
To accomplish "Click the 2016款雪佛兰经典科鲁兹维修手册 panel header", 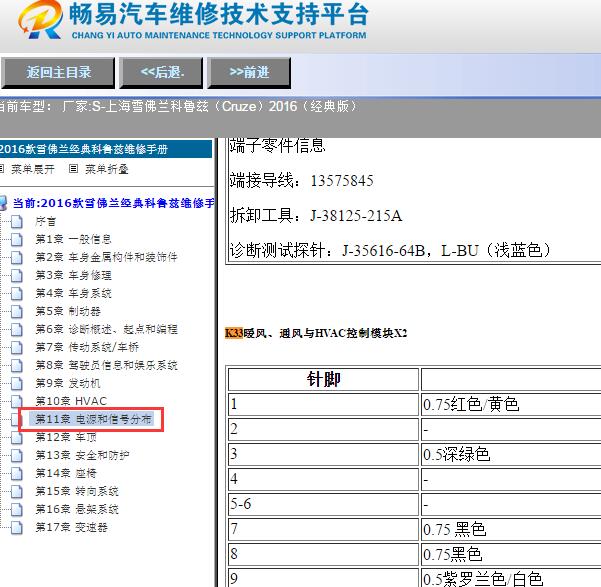I will coord(106,149).
